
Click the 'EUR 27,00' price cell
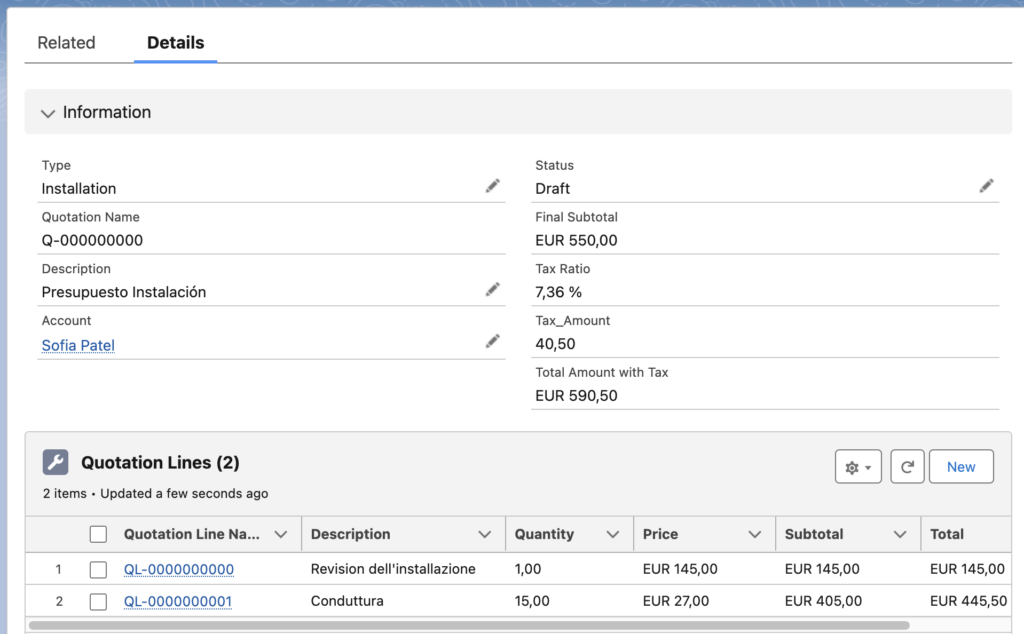675,601
